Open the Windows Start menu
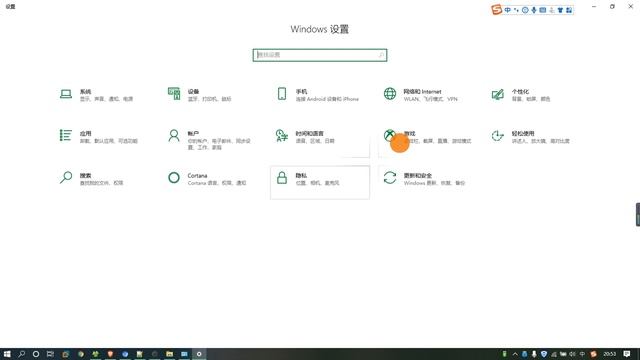Screen dimensions: 640x360 tap(7, 354)
